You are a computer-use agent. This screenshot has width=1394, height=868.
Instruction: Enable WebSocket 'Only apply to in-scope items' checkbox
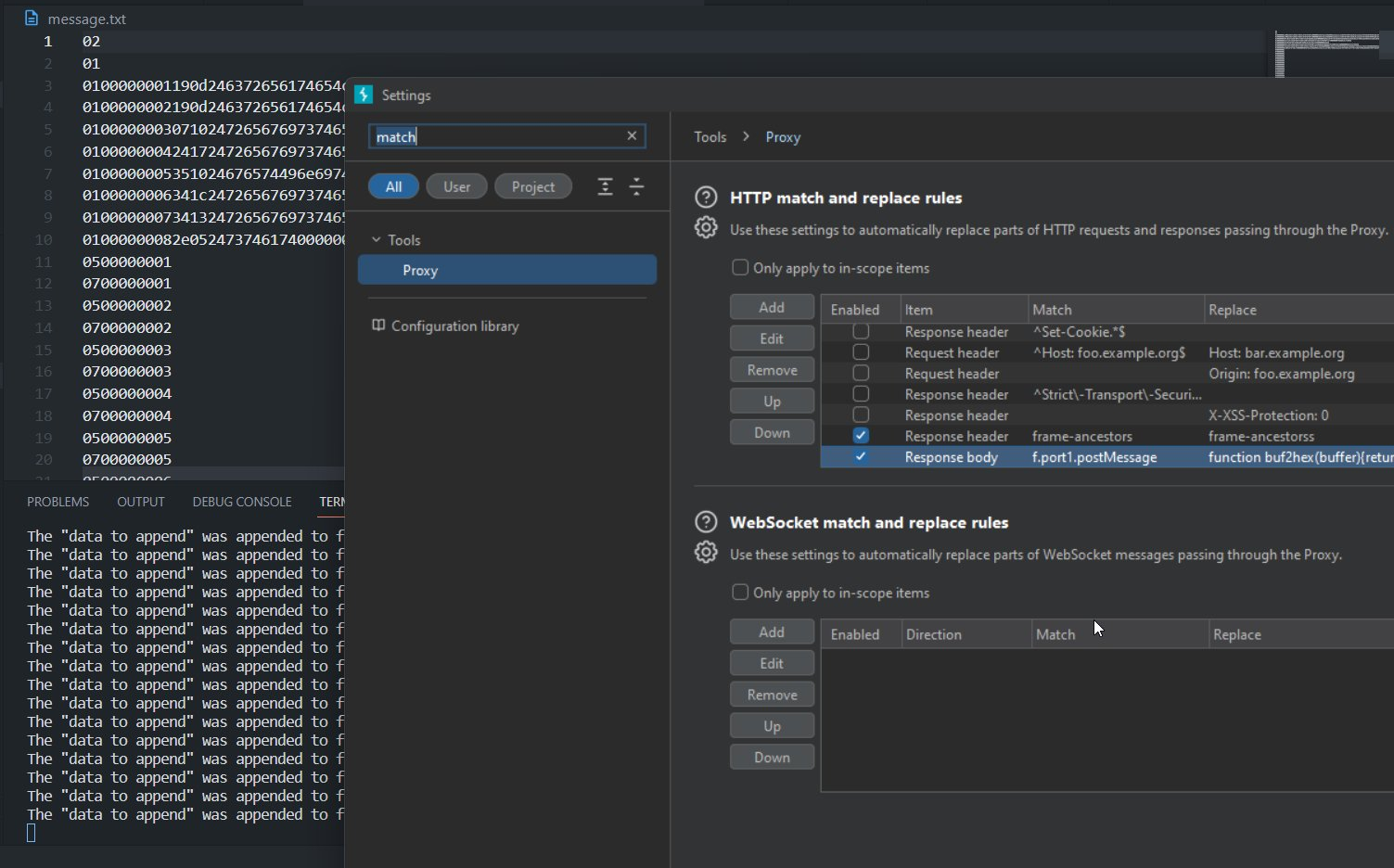740,593
